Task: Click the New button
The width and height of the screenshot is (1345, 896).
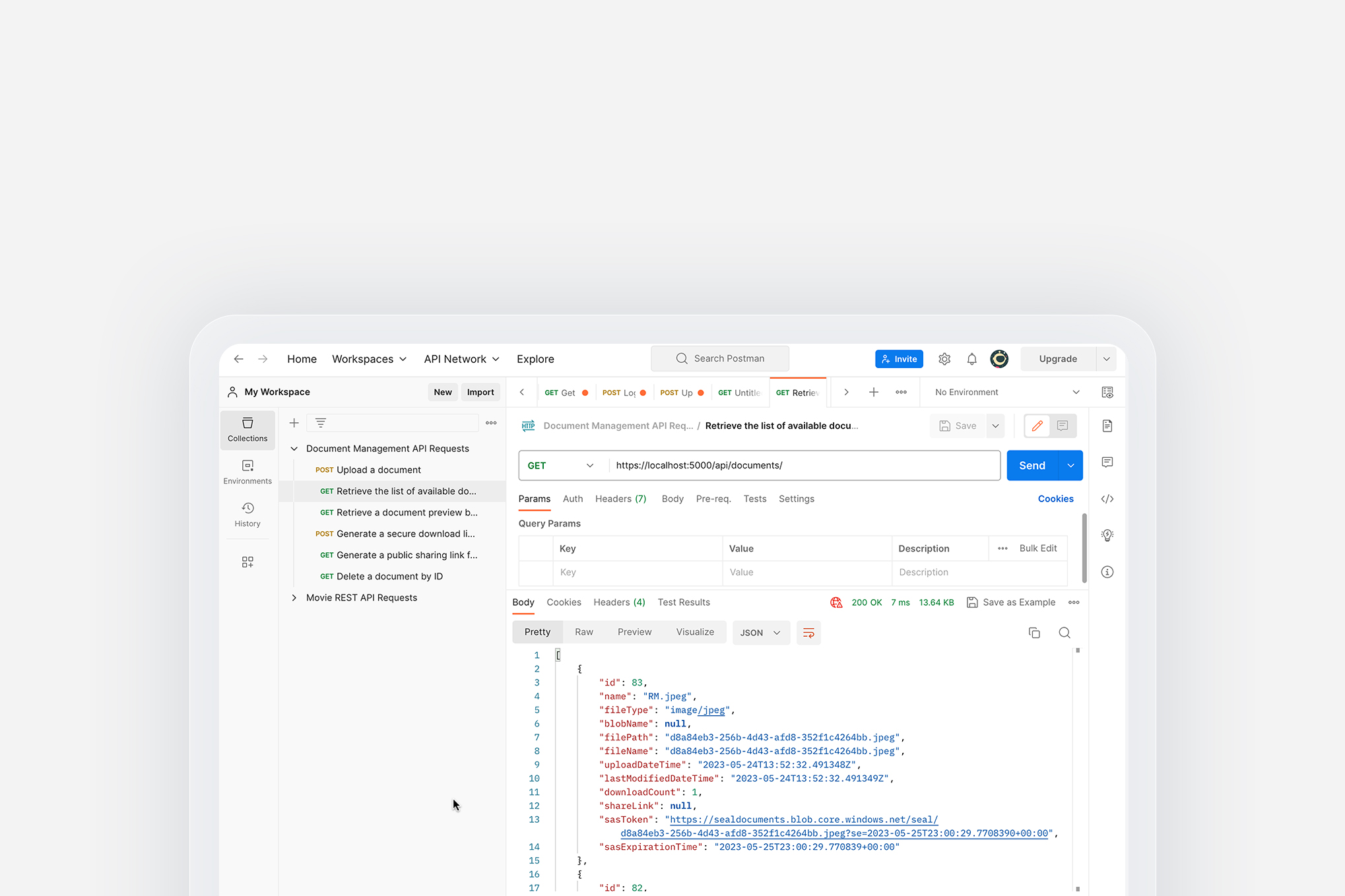Action: click(x=443, y=392)
